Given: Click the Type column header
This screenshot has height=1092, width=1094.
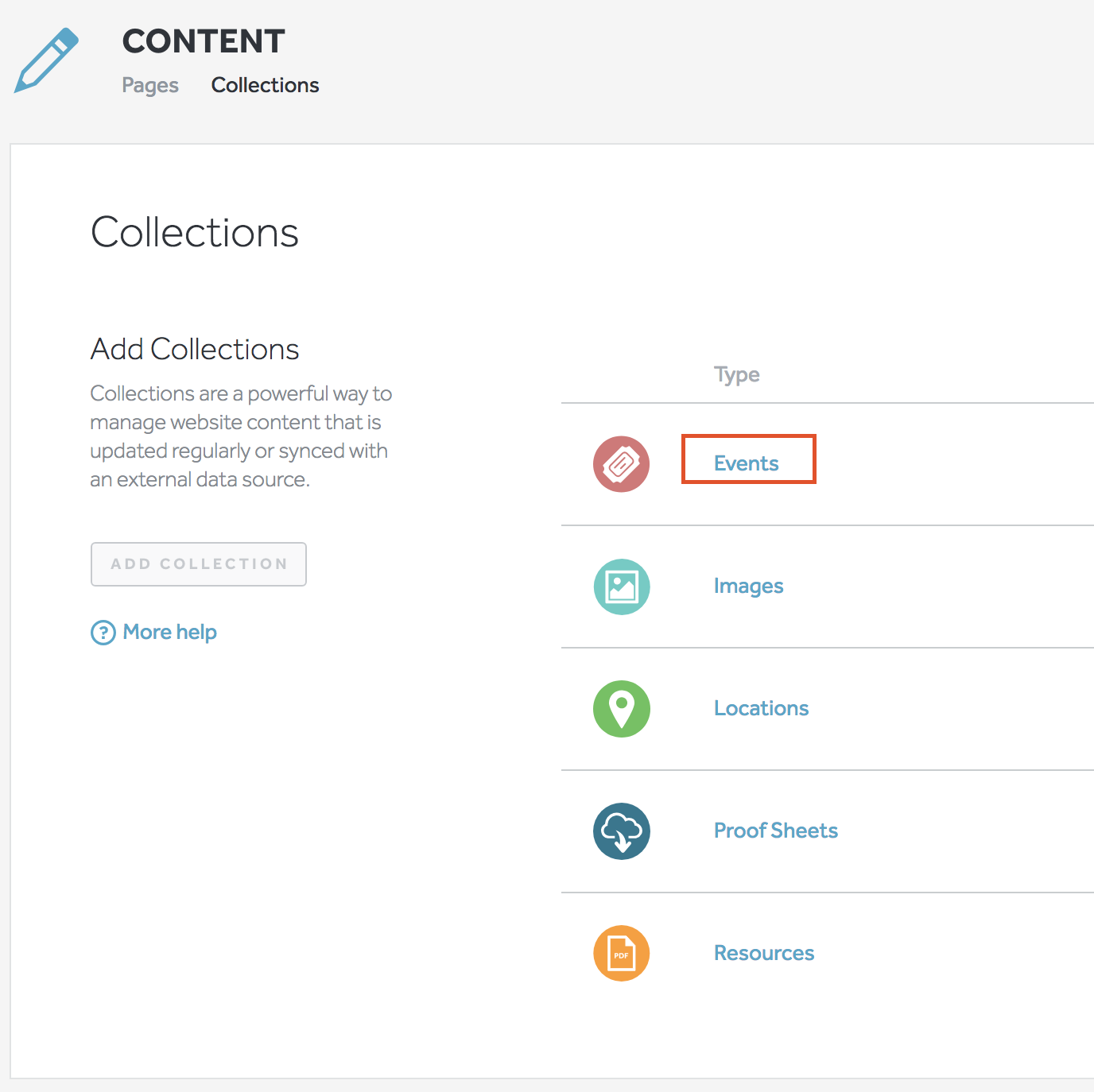Looking at the screenshot, I should [x=736, y=374].
